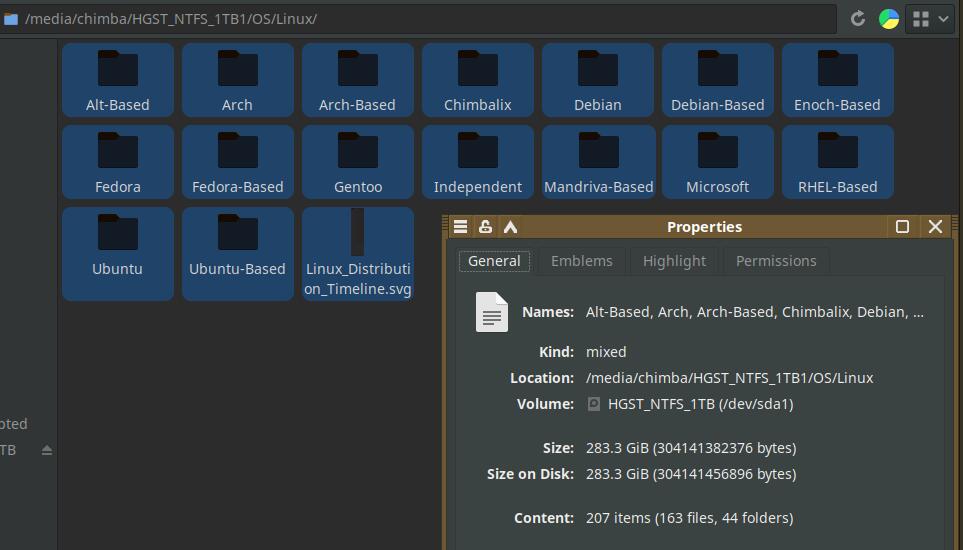
Task: Click the location path field
Action: tap(418, 19)
